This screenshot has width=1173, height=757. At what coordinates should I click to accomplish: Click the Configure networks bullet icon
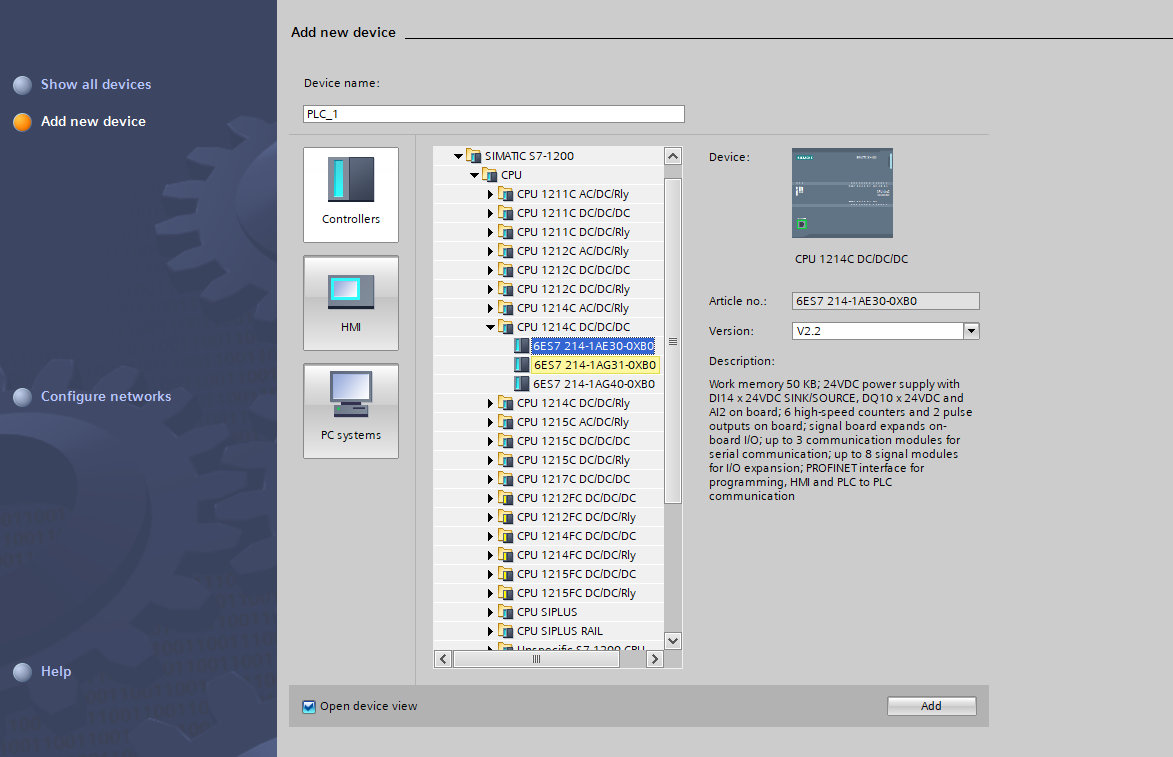(x=22, y=397)
